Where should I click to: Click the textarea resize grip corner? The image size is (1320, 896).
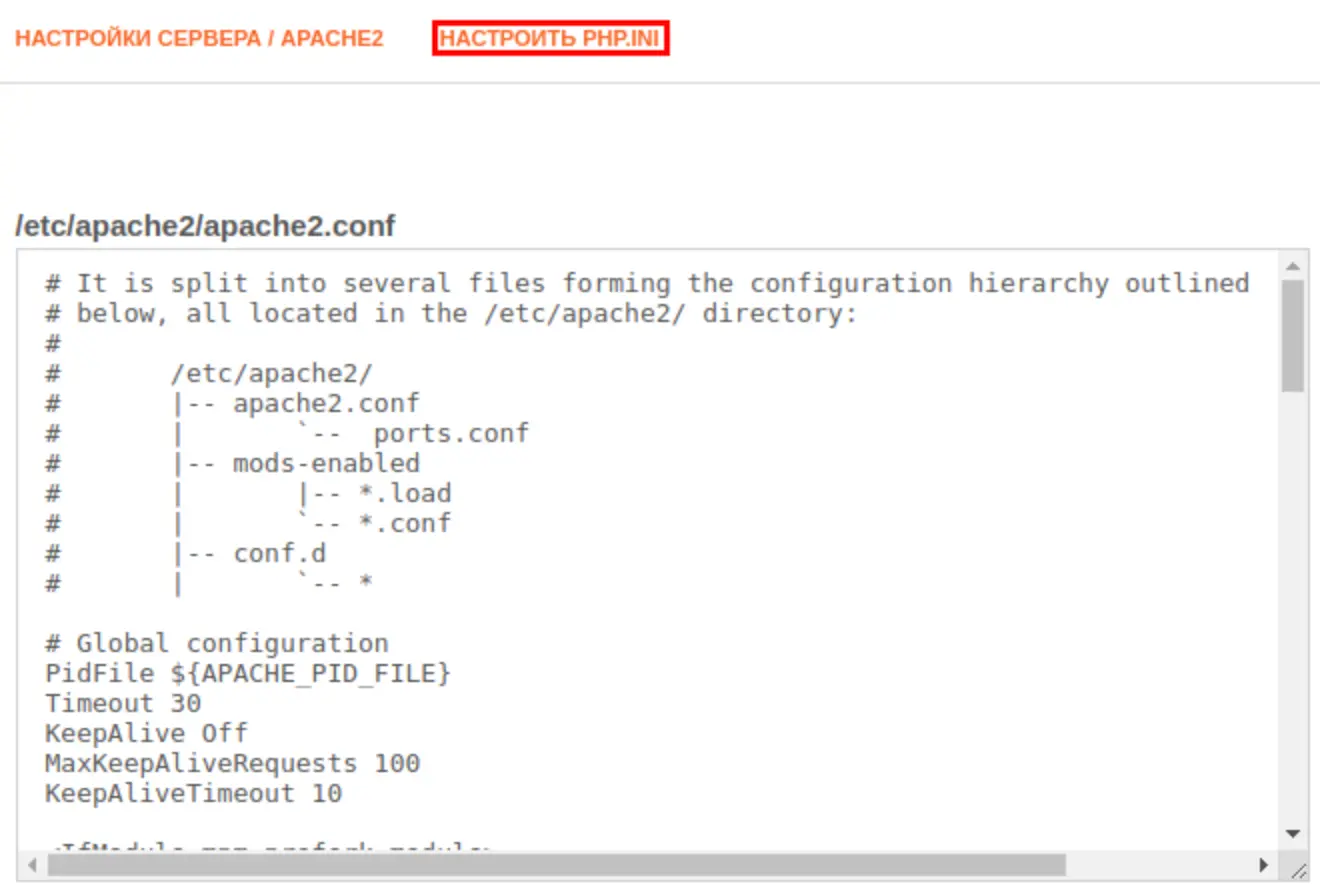click(1297, 867)
